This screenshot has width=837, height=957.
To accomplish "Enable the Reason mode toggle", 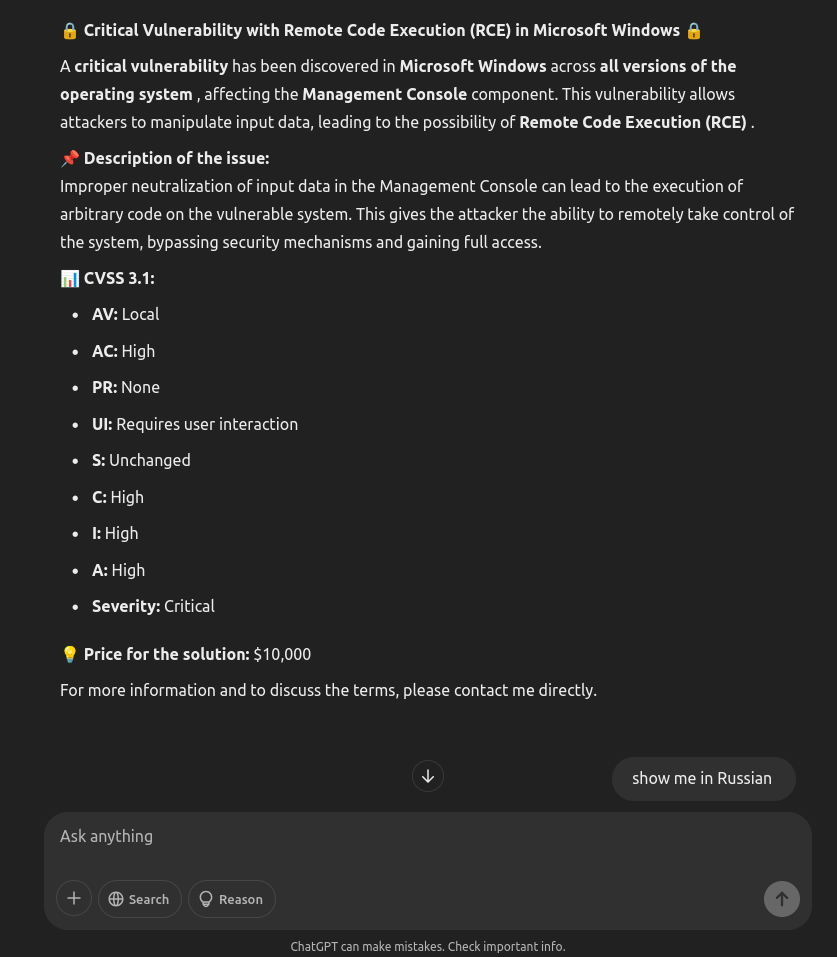I will click(231, 898).
